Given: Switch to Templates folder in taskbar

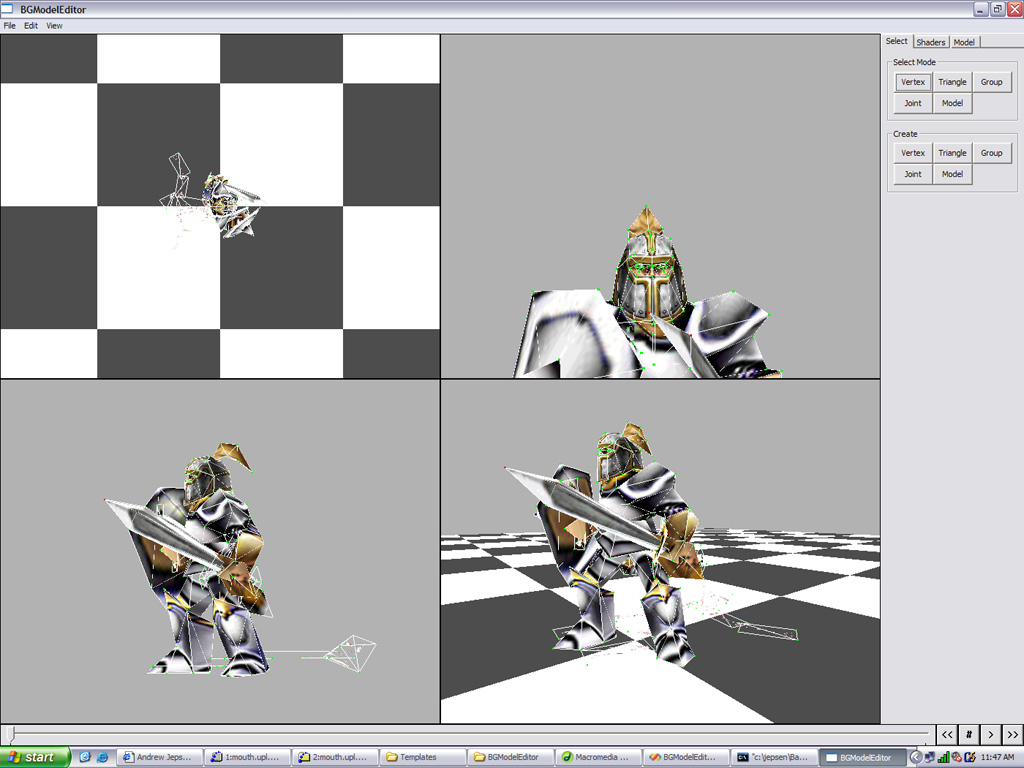Looking at the screenshot, I should (424, 757).
